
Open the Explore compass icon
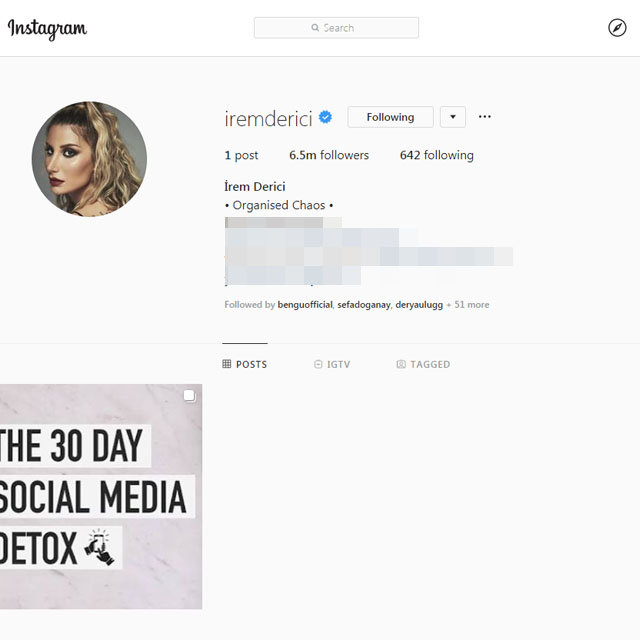(617, 28)
